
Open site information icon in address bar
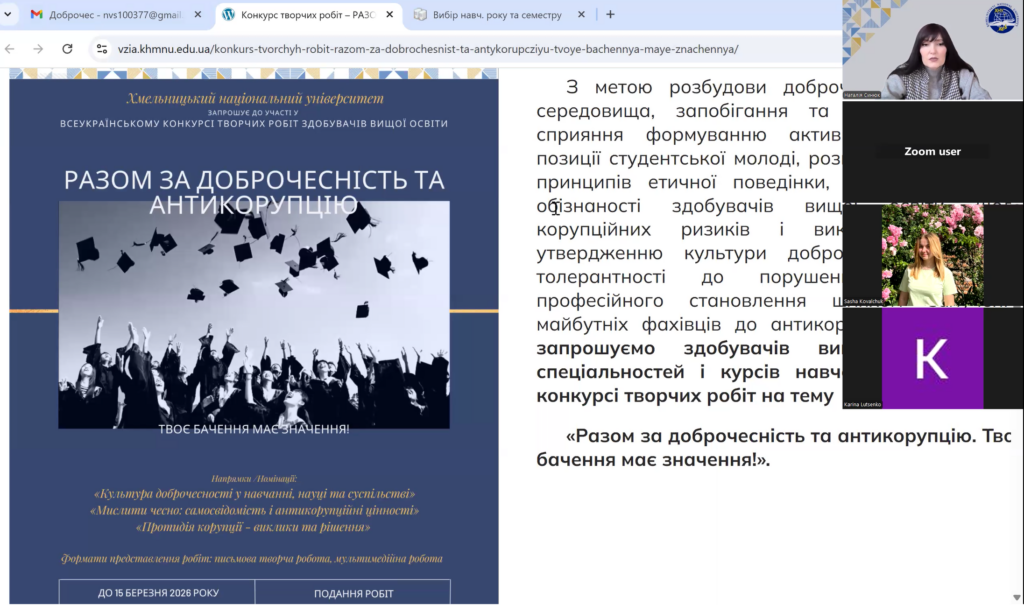pos(100,48)
